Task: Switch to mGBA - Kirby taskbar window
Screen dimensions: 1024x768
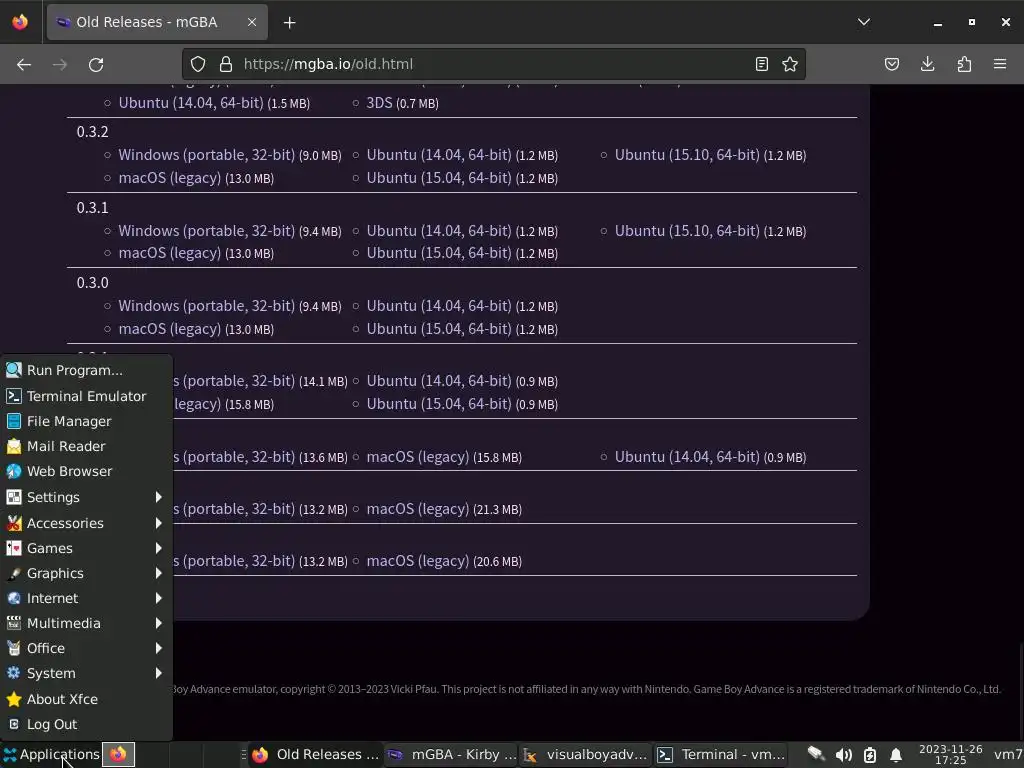Action: (x=451, y=754)
